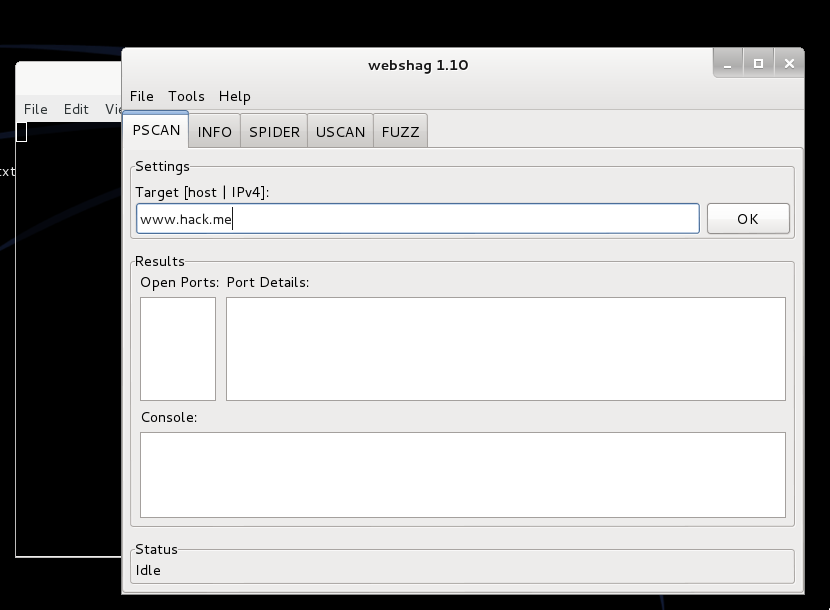Switch to the FUZZ tab
The height and width of the screenshot is (610, 830).
399,130
